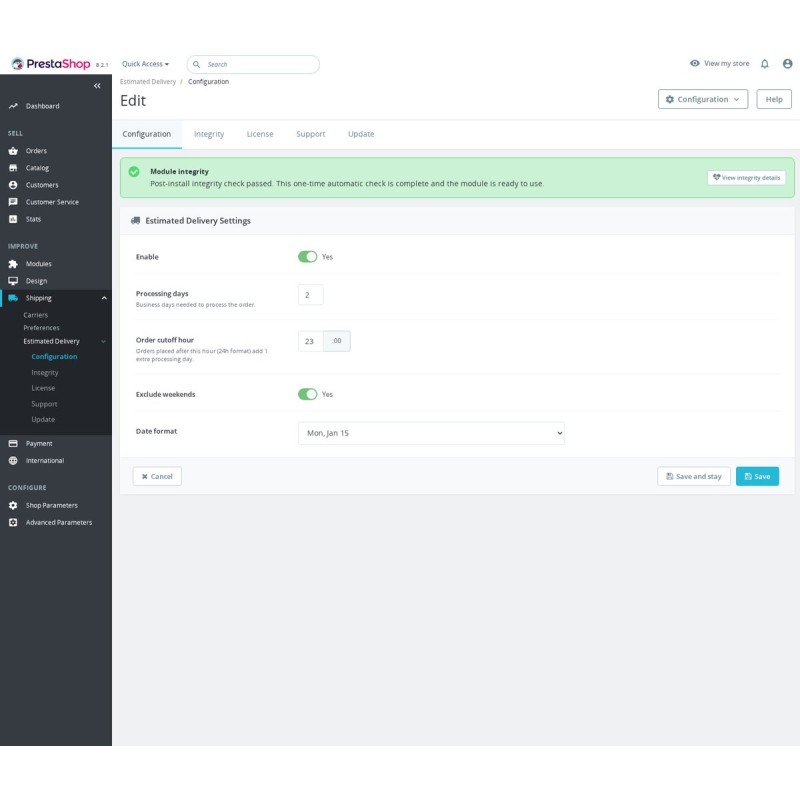800x800 pixels.
Task: Click the search magnifier icon
Action: [x=196, y=64]
